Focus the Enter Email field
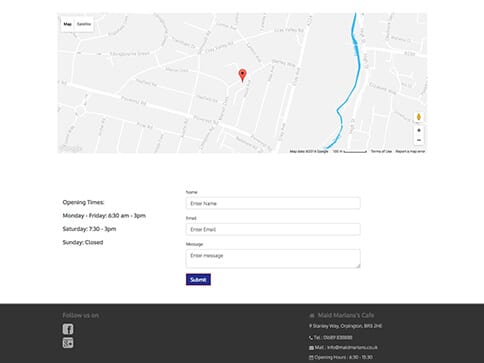 tap(273, 229)
